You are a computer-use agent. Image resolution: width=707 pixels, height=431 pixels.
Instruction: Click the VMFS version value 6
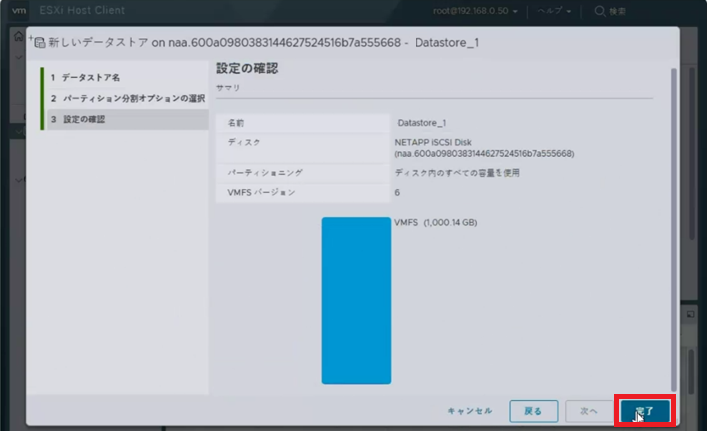tap(397, 193)
